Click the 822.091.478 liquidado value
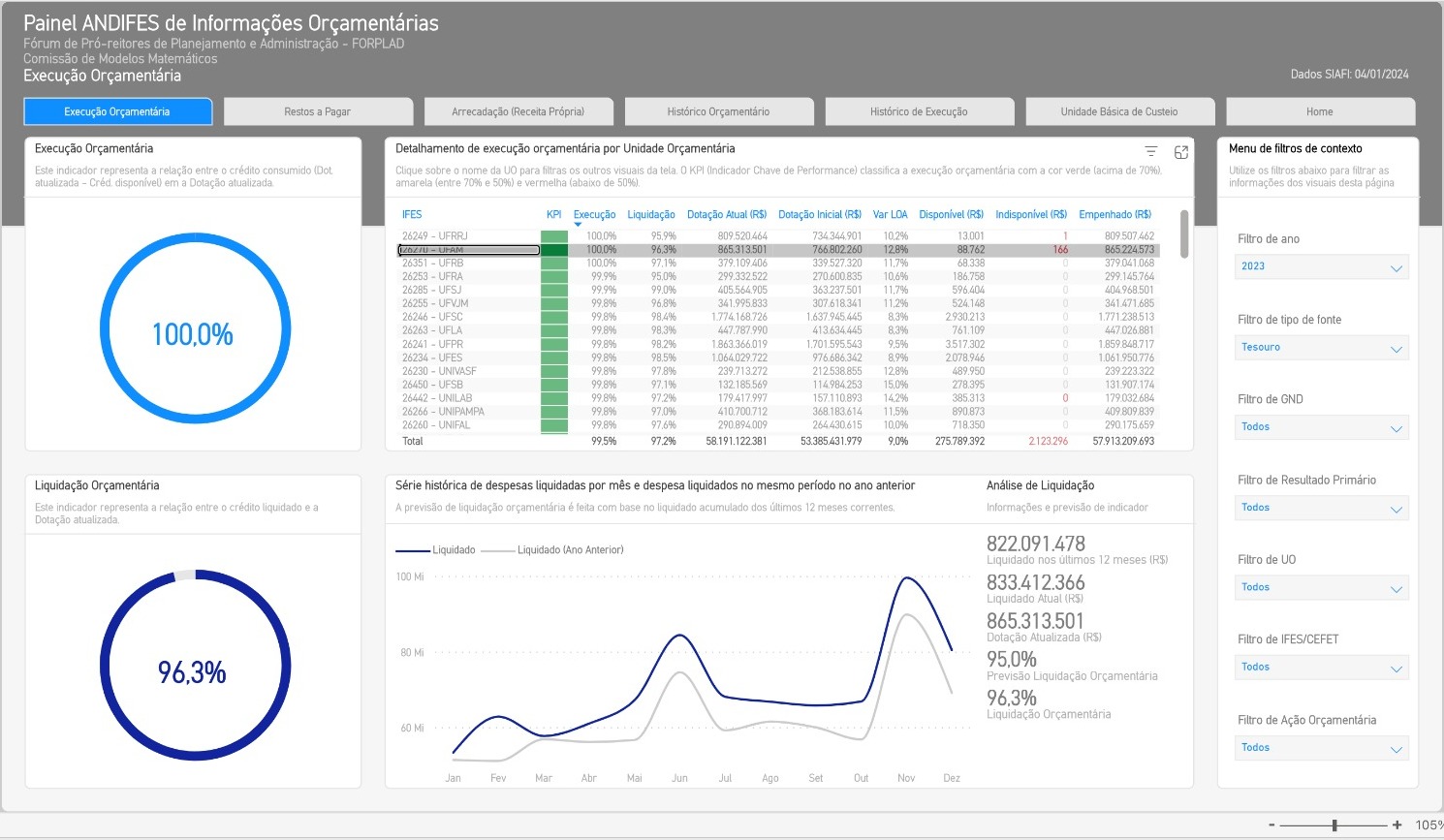 [x=1036, y=544]
